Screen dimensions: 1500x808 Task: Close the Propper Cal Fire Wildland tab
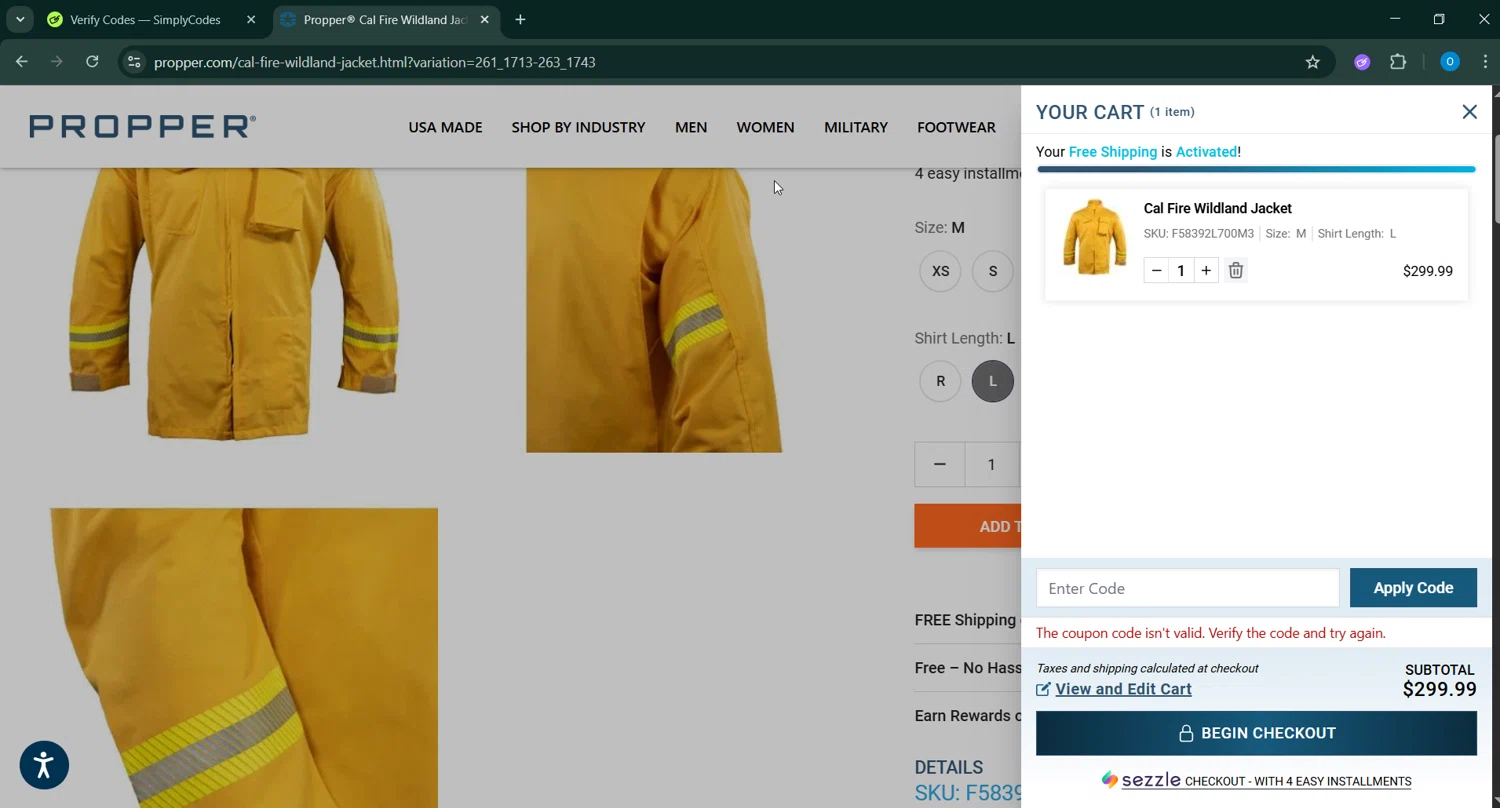pyautogui.click(x=485, y=20)
